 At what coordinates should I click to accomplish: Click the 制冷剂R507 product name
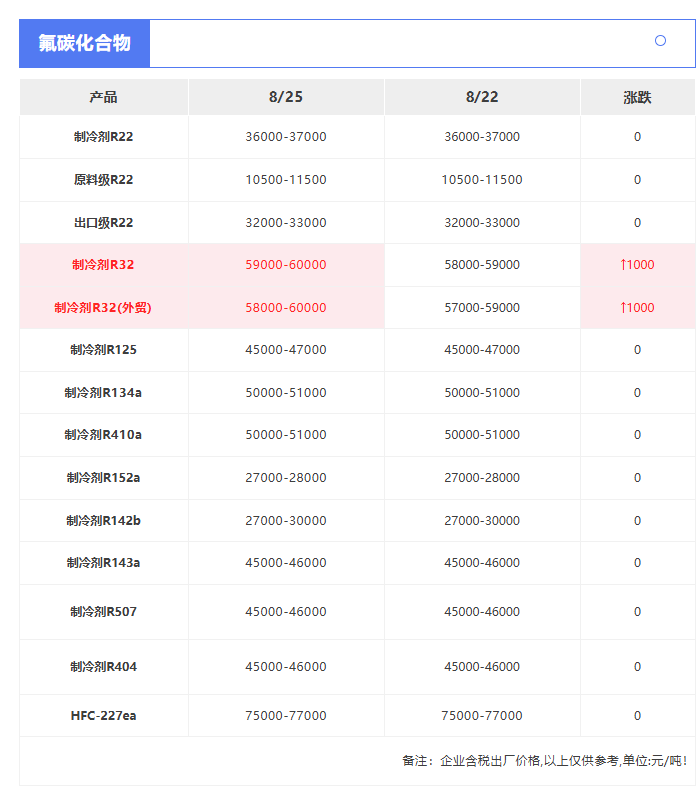coord(103,612)
